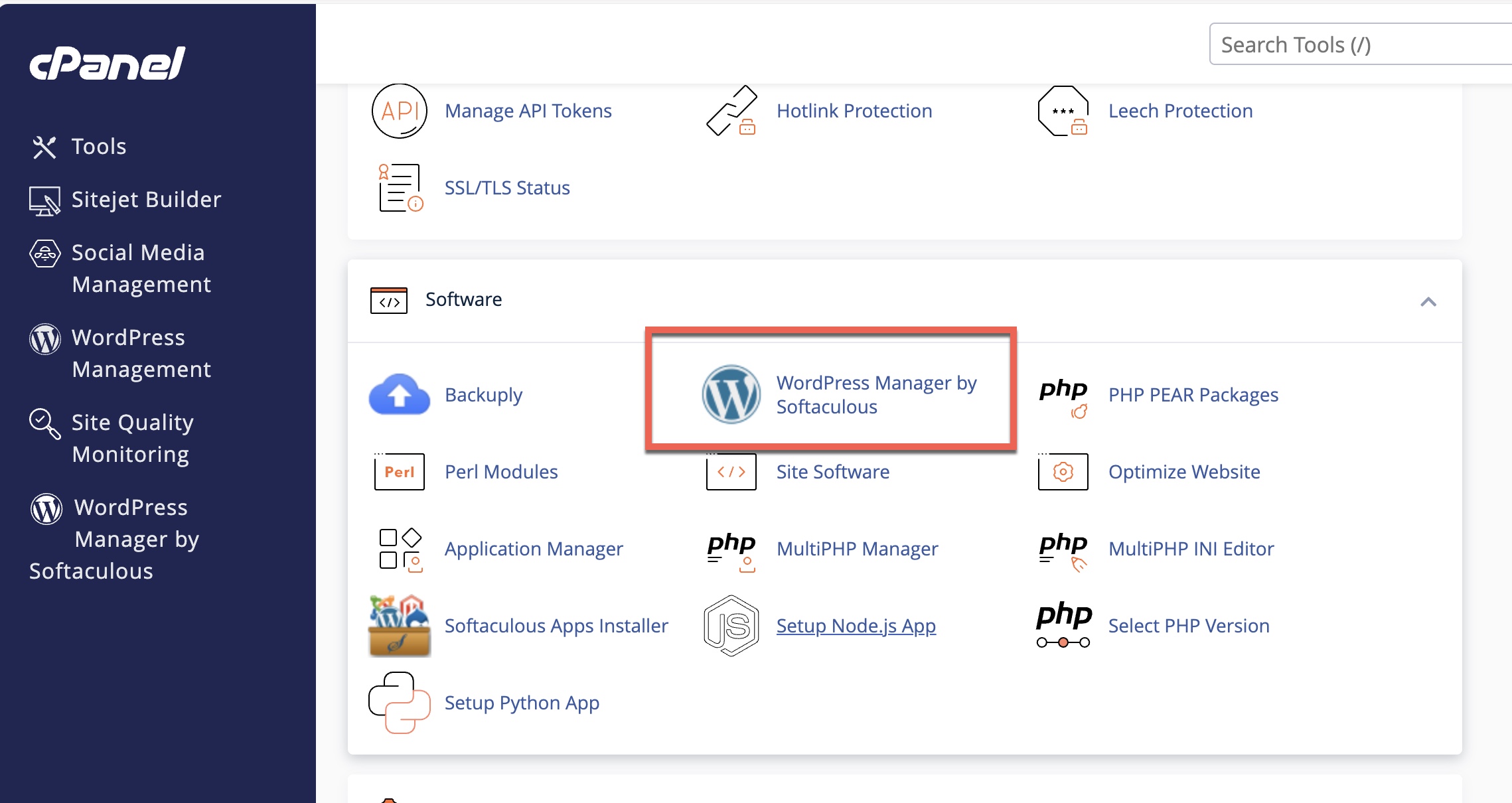Click the Setup Python App icon

point(399,702)
